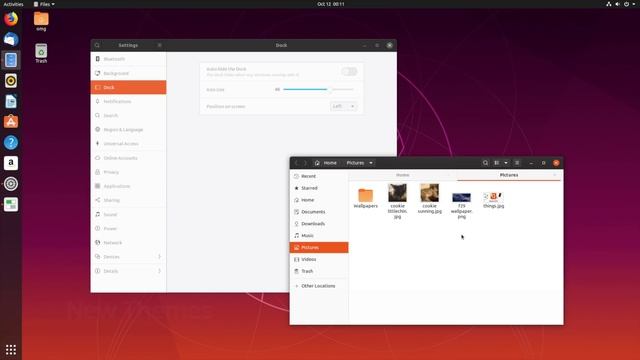Screen dimensions: 640x360
Task: Open Recent in the Files sidebar
Action: pos(319,176)
